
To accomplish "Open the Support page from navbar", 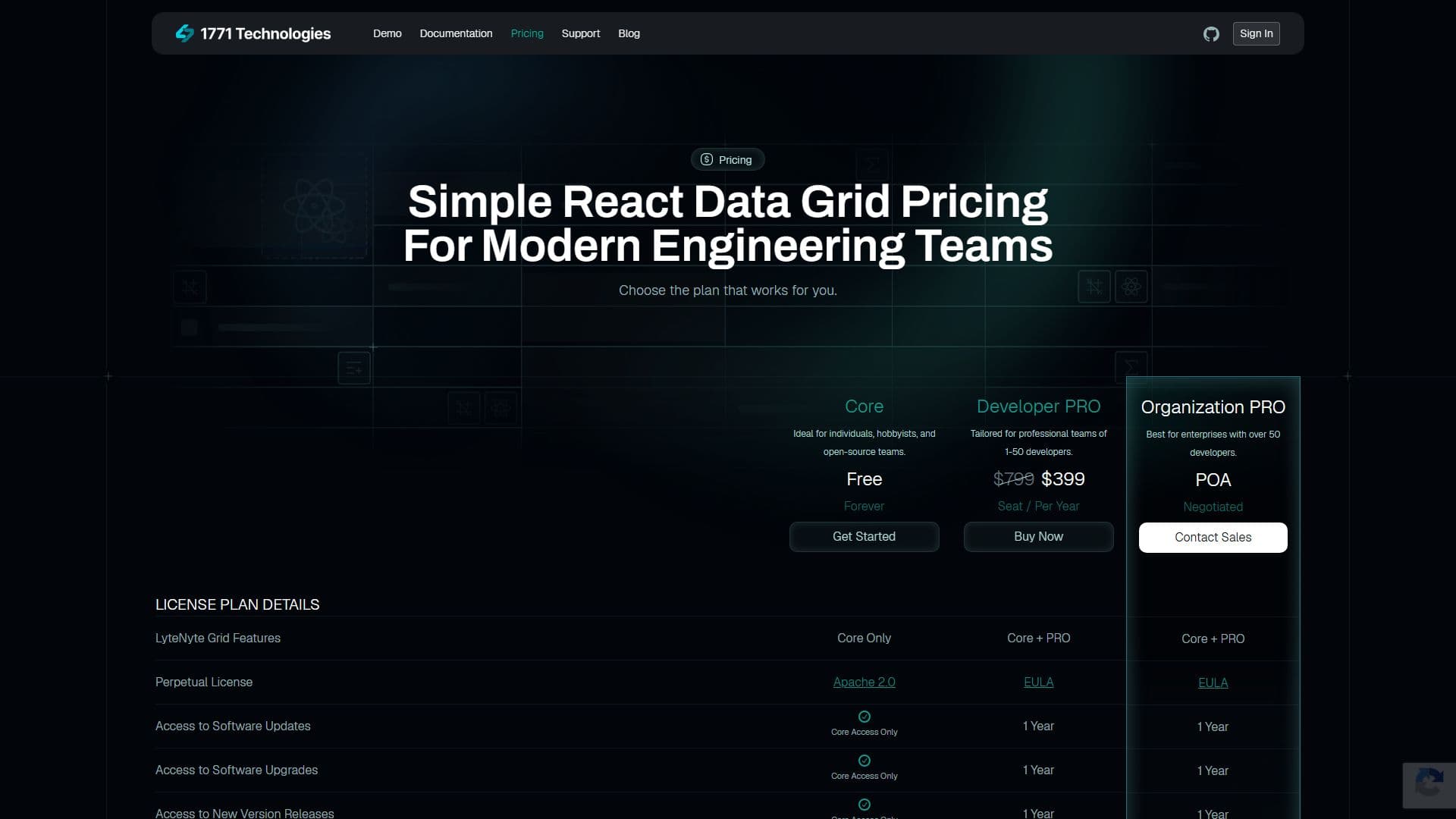I will (581, 33).
